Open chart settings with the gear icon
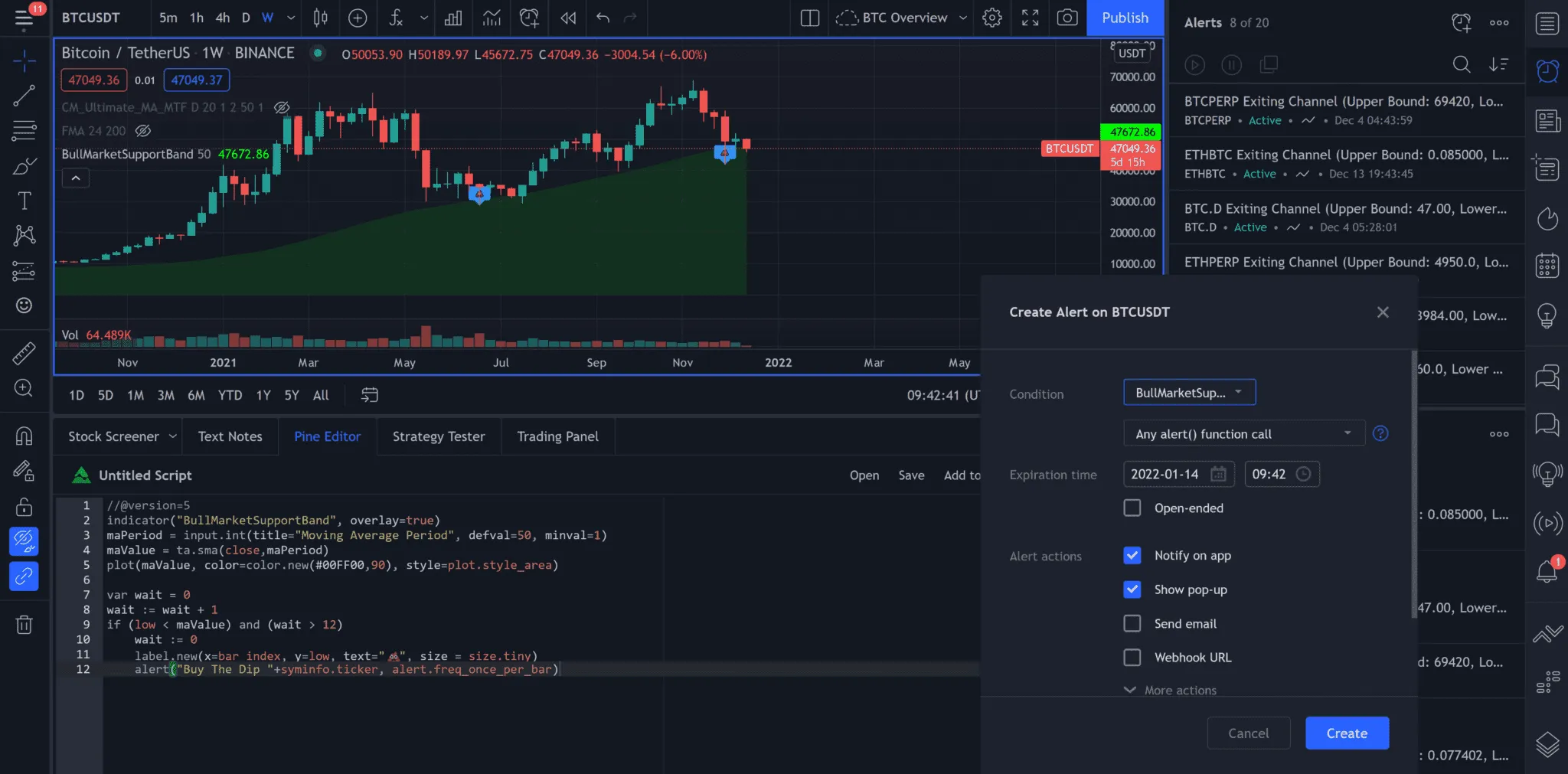This screenshot has width=1568, height=774. (x=991, y=18)
